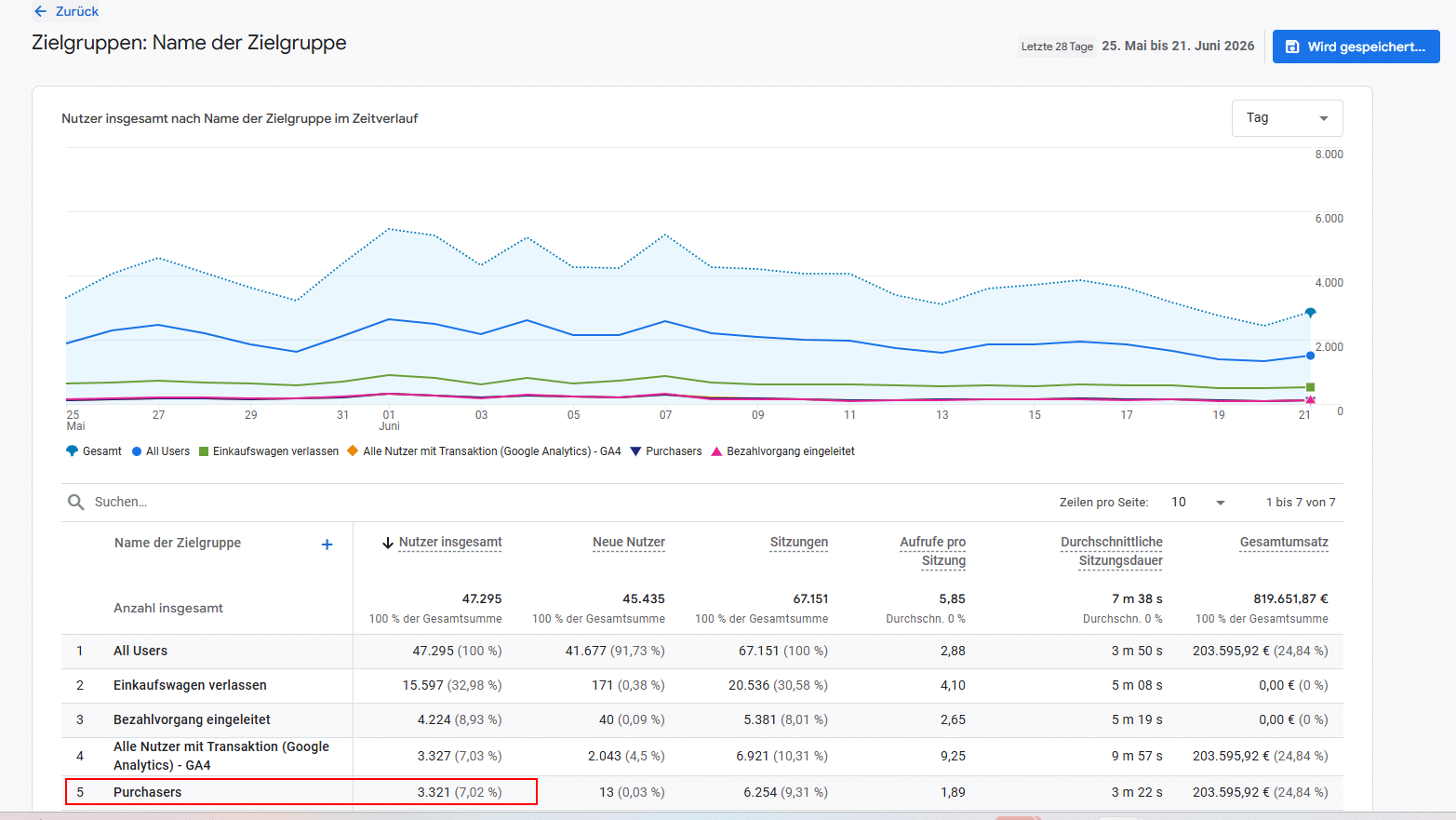The height and width of the screenshot is (820, 1456).
Task: Open the Zeilen pro Seite dropdown
Action: [x=1198, y=503]
